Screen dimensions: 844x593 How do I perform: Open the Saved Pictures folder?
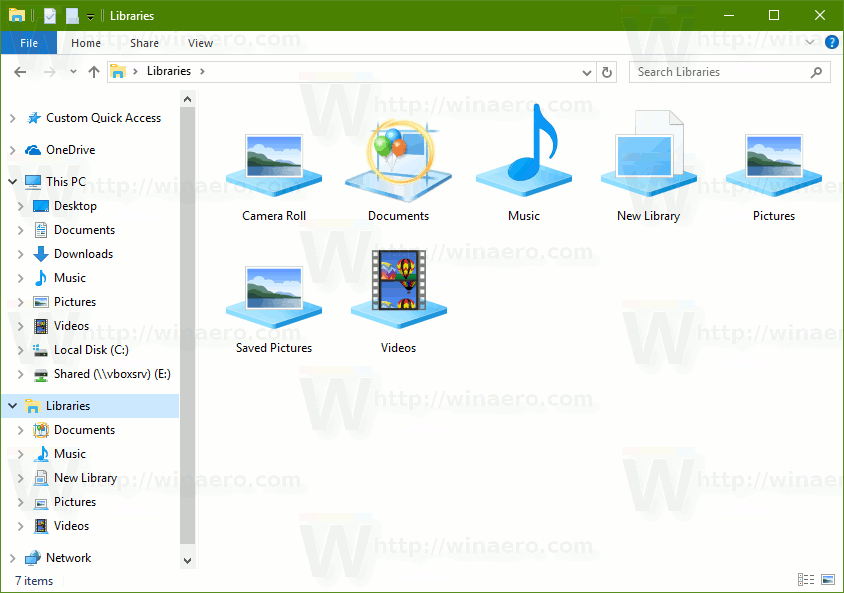pyautogui.click(x=273, y=290)
